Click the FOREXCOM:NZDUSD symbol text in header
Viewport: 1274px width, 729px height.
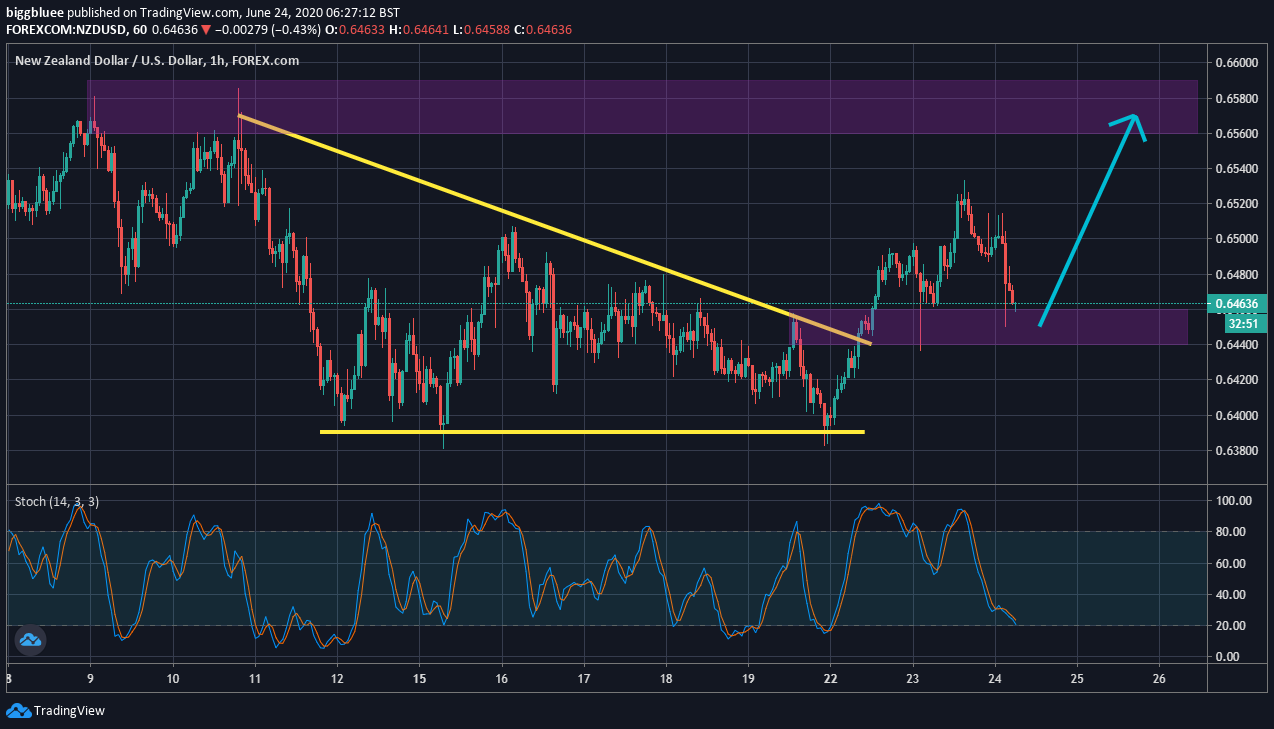(x=66, y=30)
